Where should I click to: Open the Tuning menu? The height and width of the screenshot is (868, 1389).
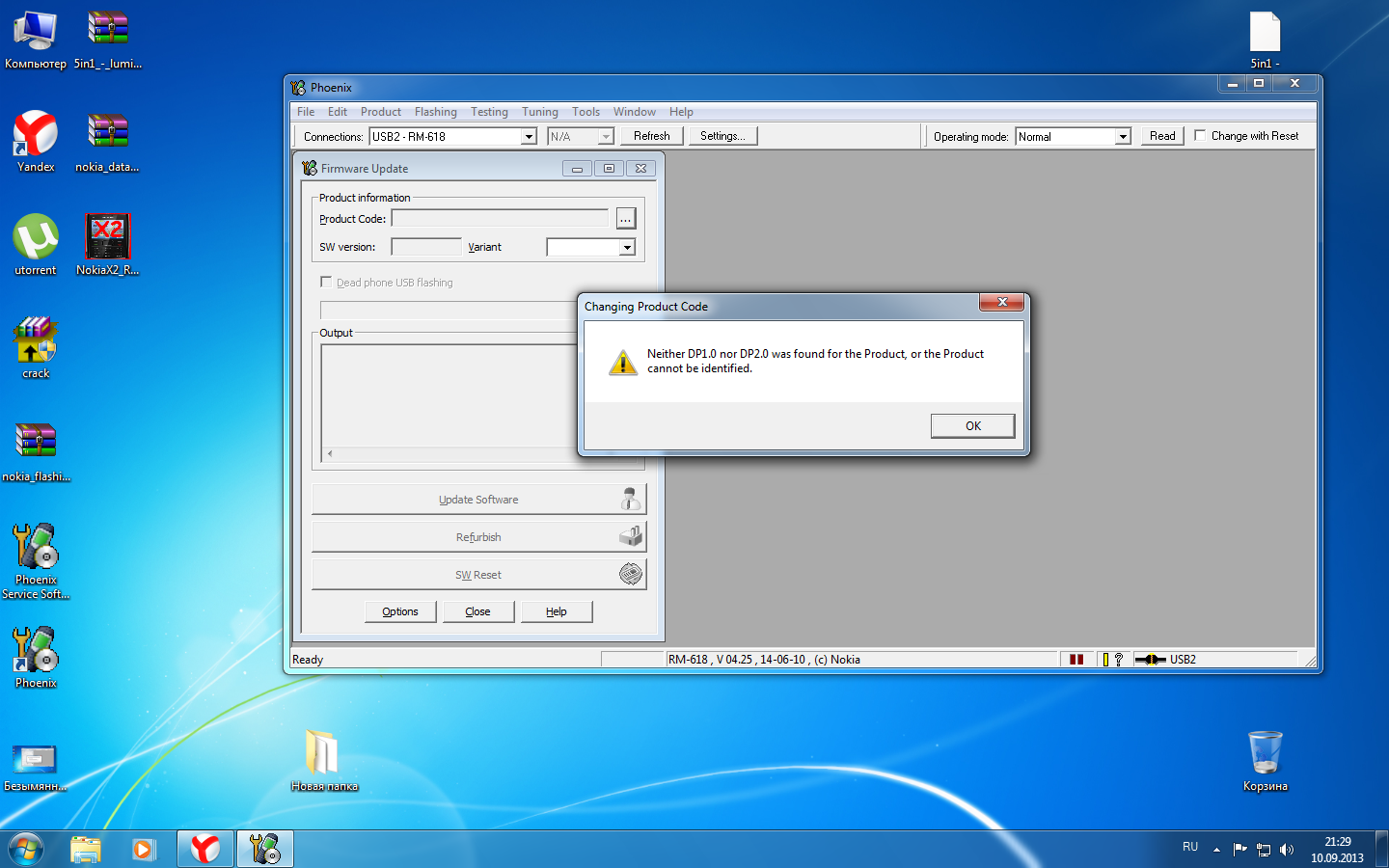[540, 112]
